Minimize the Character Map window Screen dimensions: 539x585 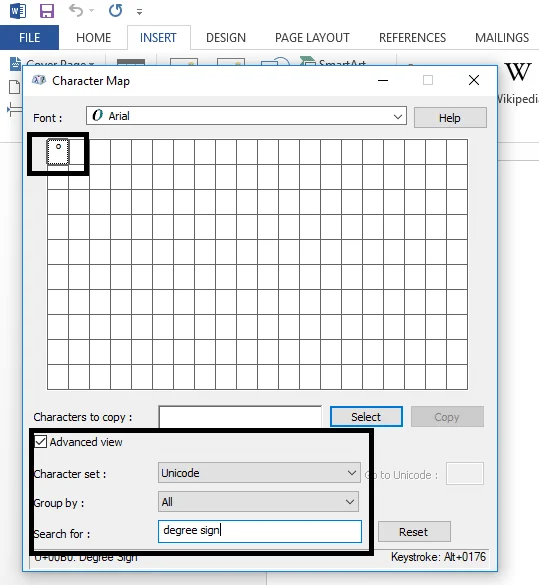tap(383, 80)
